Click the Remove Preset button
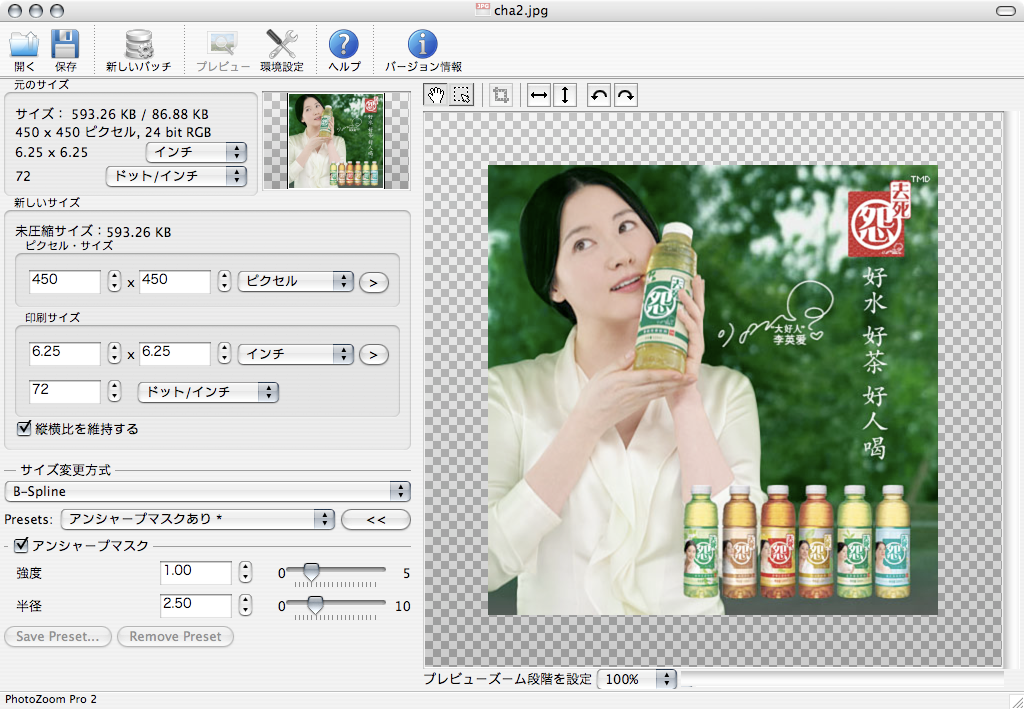The height and width of the screenshot is (709, 1024). [x=175, y=637]
